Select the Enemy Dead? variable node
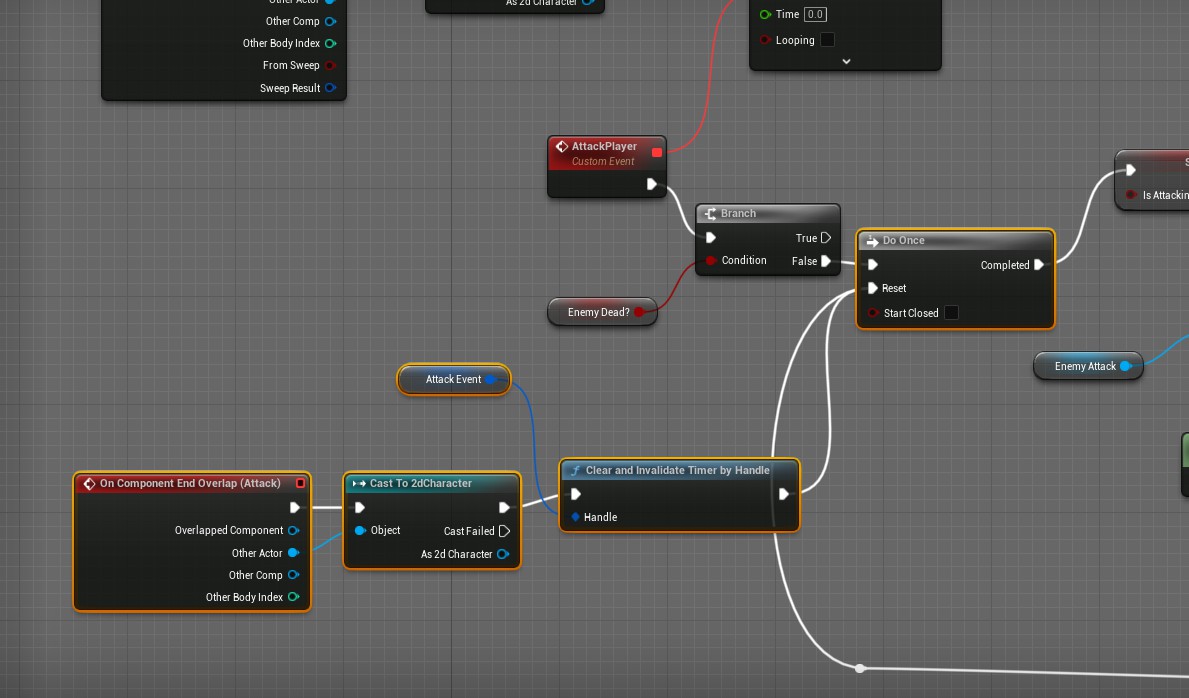The width and height of the screenshot is (1189, 698). point(598,312)
